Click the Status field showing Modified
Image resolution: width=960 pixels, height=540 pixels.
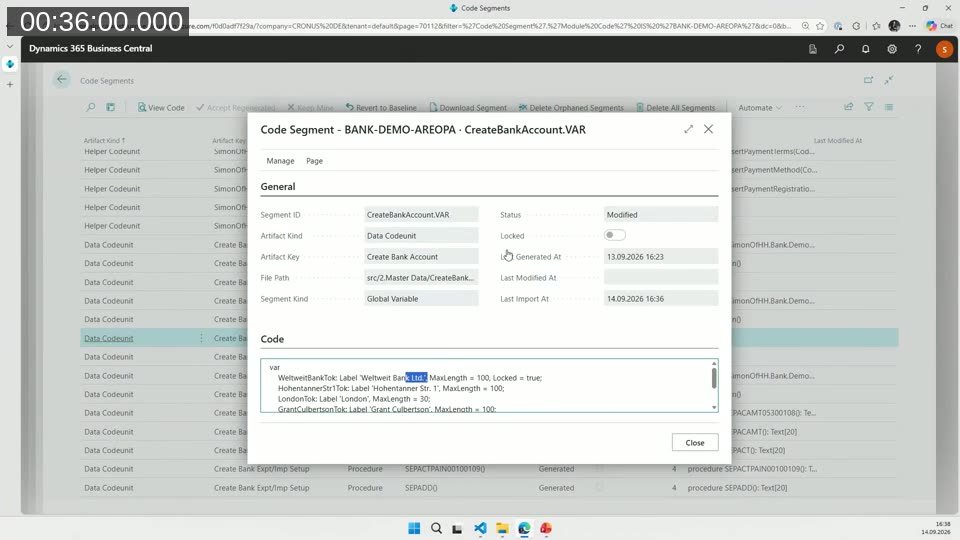(661, 215)
